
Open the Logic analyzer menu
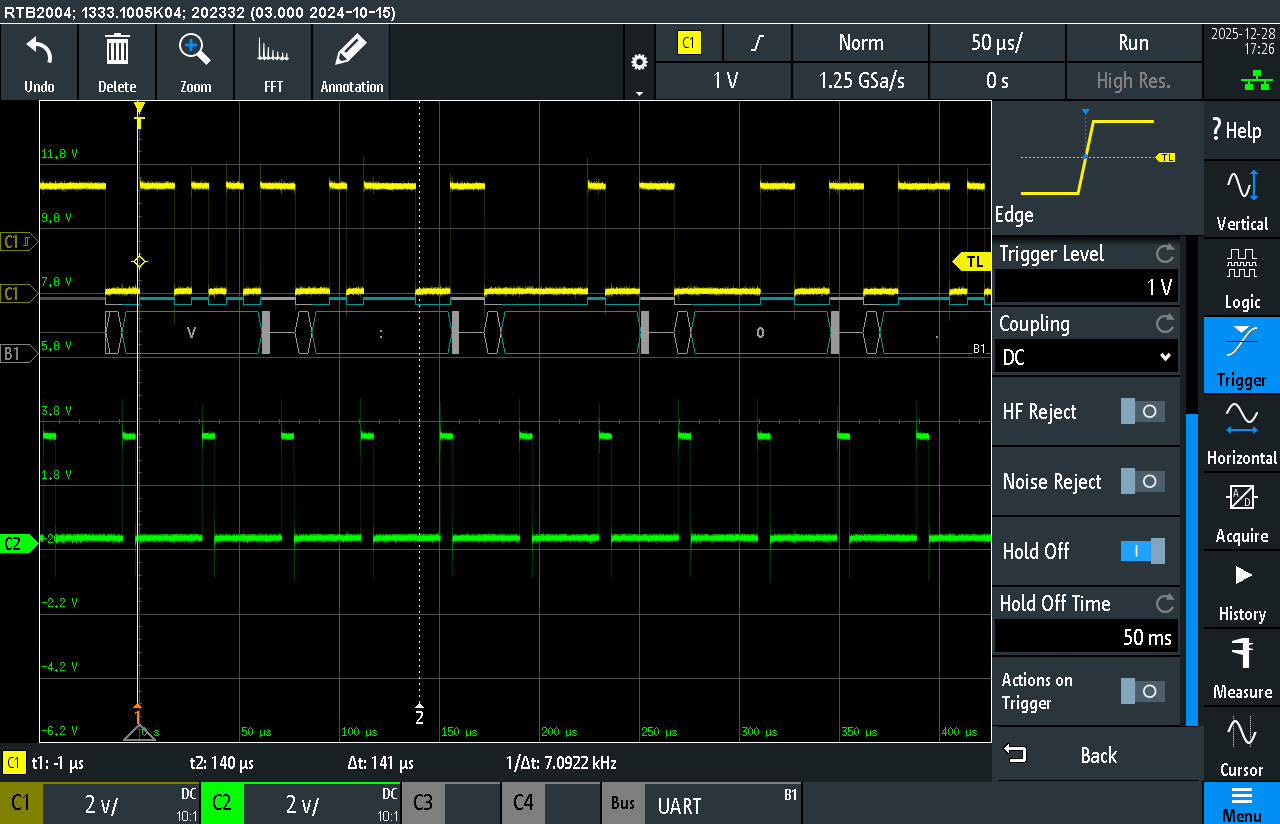point(1241,278)
